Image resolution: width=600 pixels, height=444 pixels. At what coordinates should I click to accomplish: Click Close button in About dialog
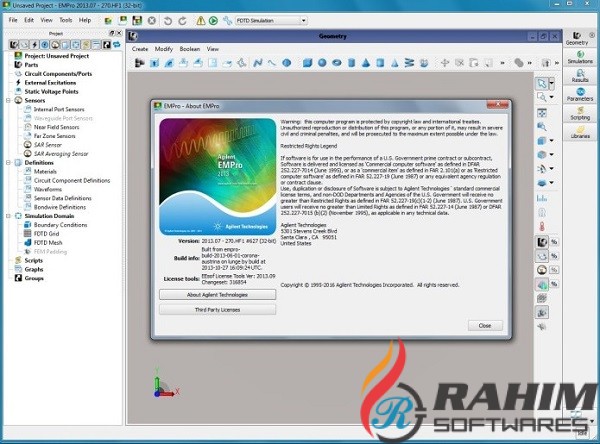485,326
